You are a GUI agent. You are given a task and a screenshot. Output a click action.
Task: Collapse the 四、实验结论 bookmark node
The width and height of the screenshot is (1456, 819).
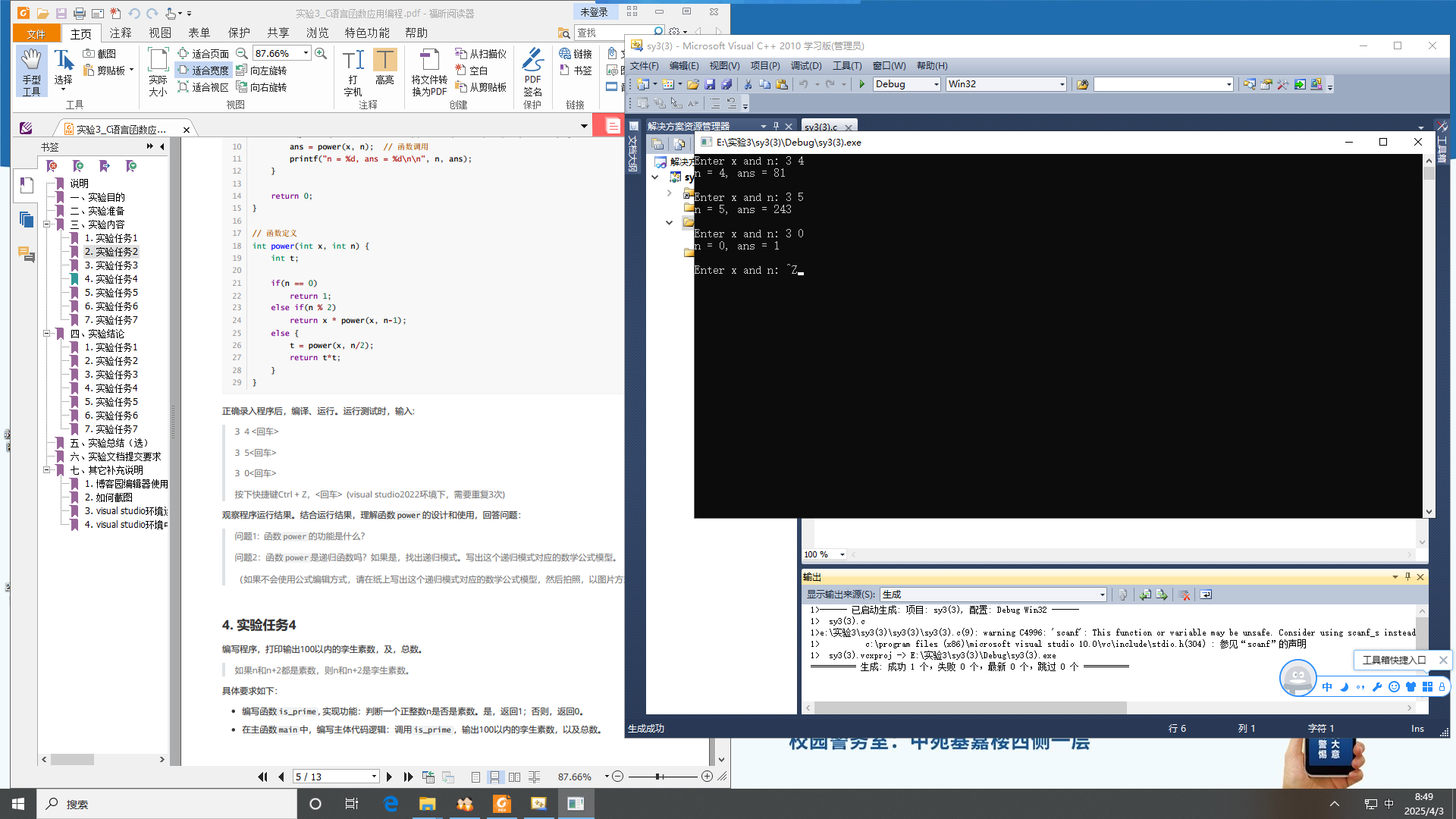click(x=47, y=334)
